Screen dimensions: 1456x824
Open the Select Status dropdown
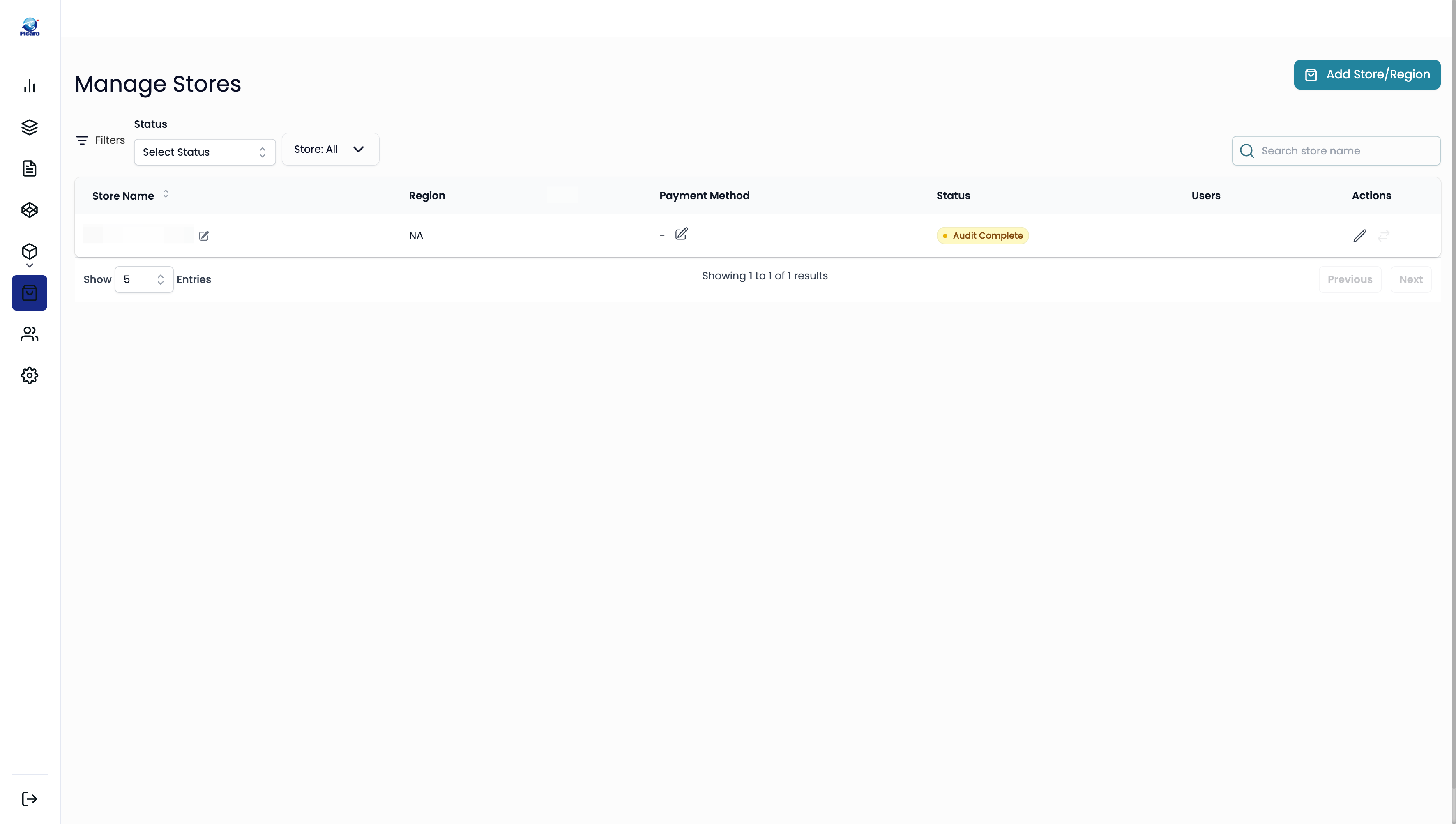tap(205, 152)
